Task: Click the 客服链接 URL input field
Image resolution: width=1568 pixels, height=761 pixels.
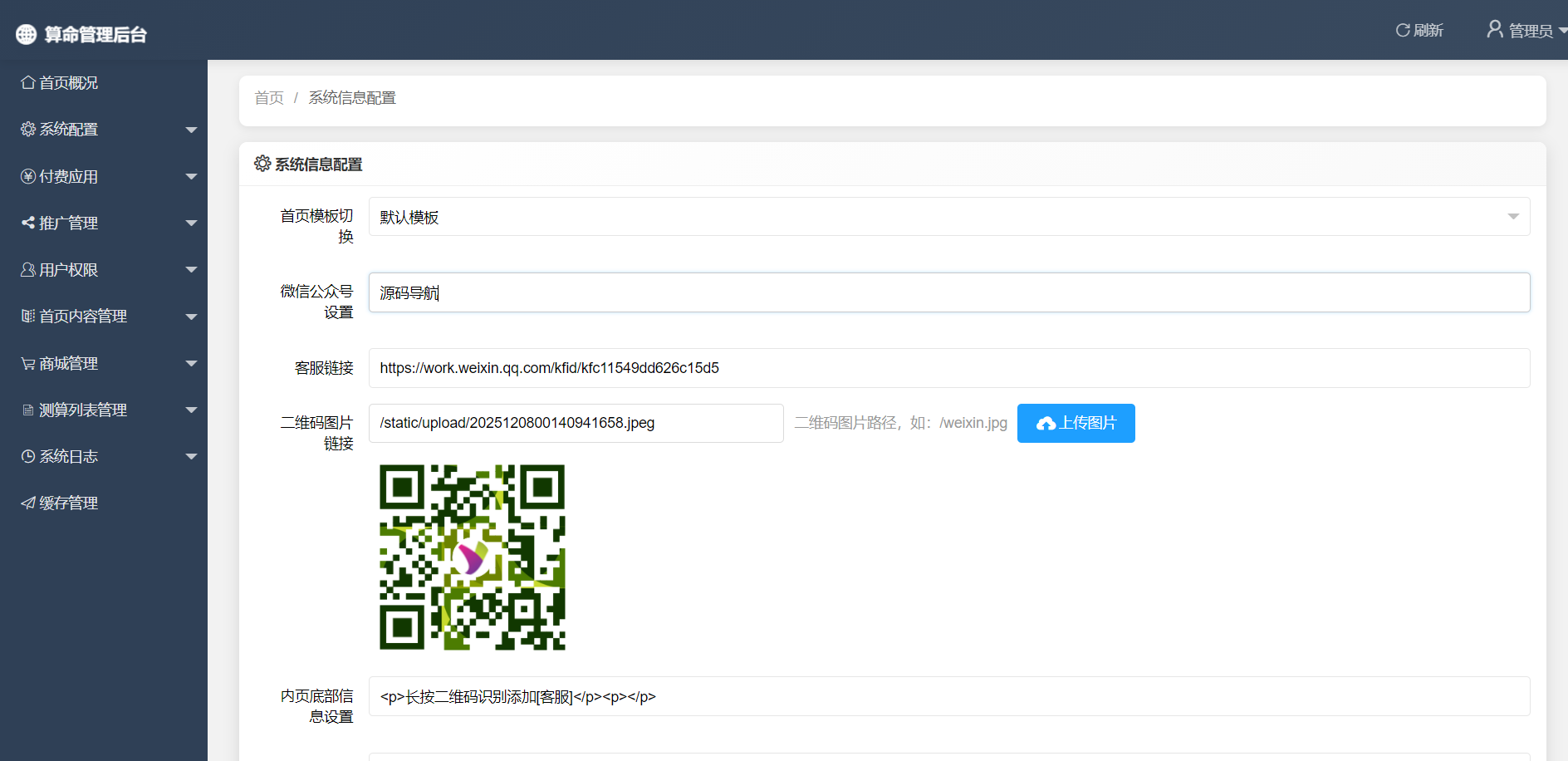Action: (x=948, y=368)
